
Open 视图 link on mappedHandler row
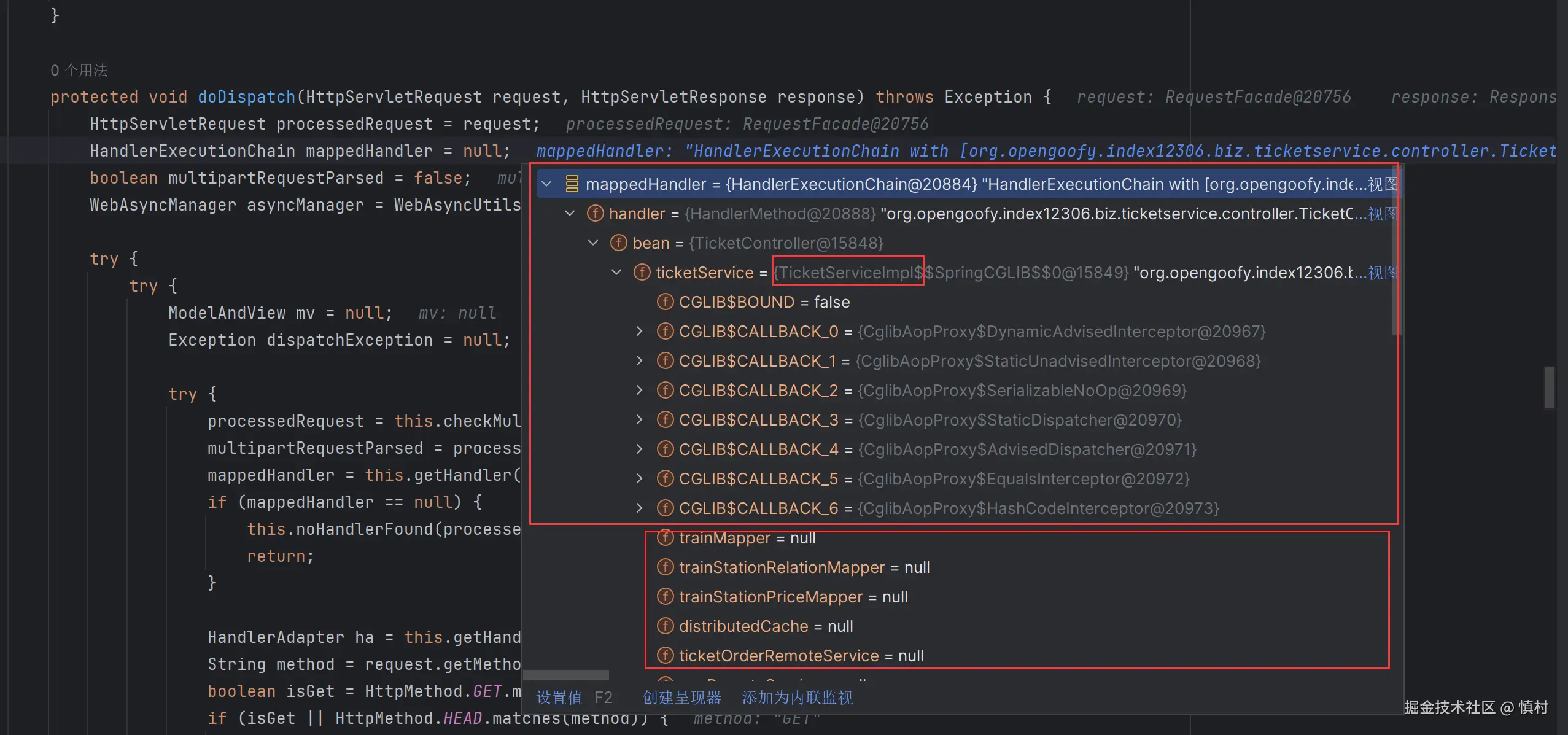[x=1383, y=184]
